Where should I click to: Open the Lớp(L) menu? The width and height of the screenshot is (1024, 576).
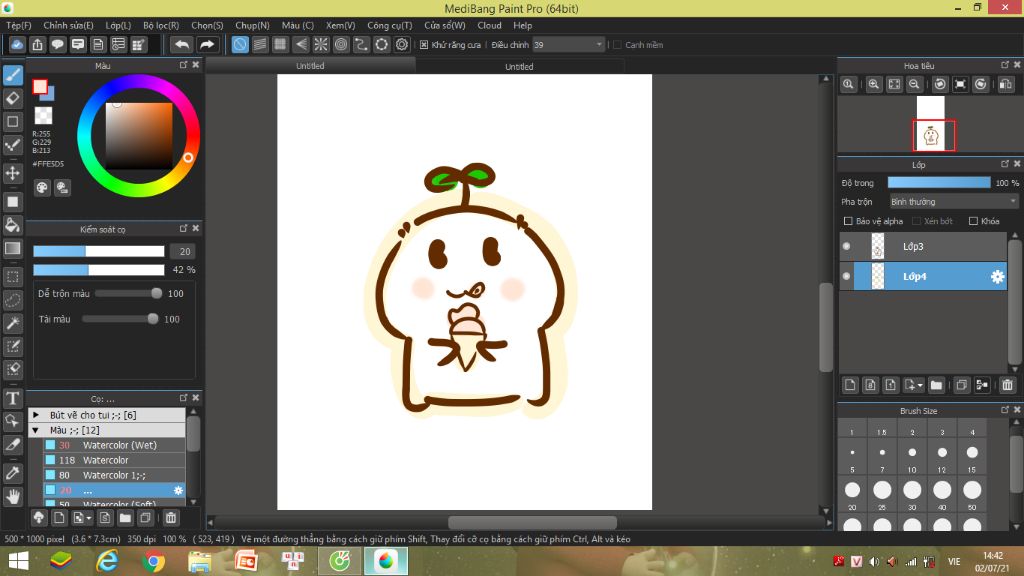118,25
